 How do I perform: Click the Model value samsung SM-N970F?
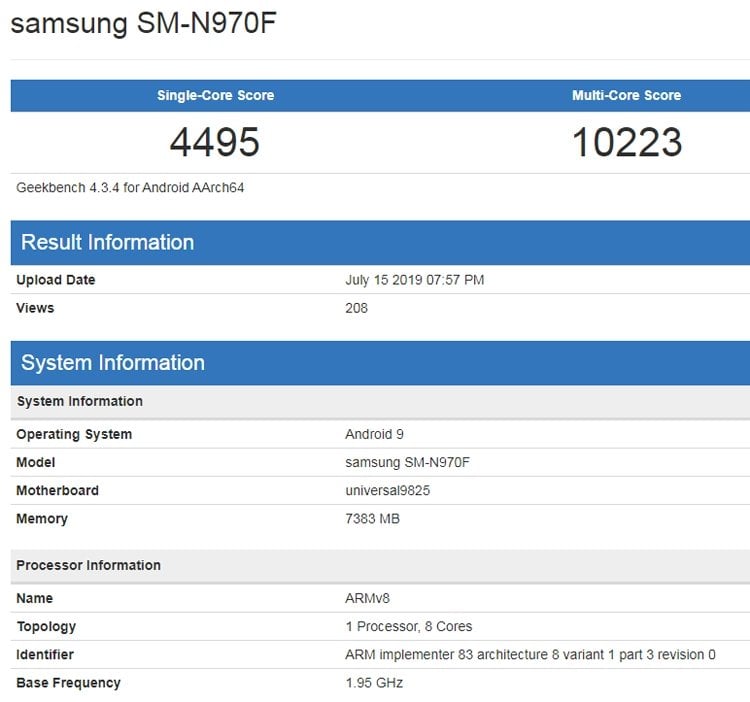pos(408,462)
